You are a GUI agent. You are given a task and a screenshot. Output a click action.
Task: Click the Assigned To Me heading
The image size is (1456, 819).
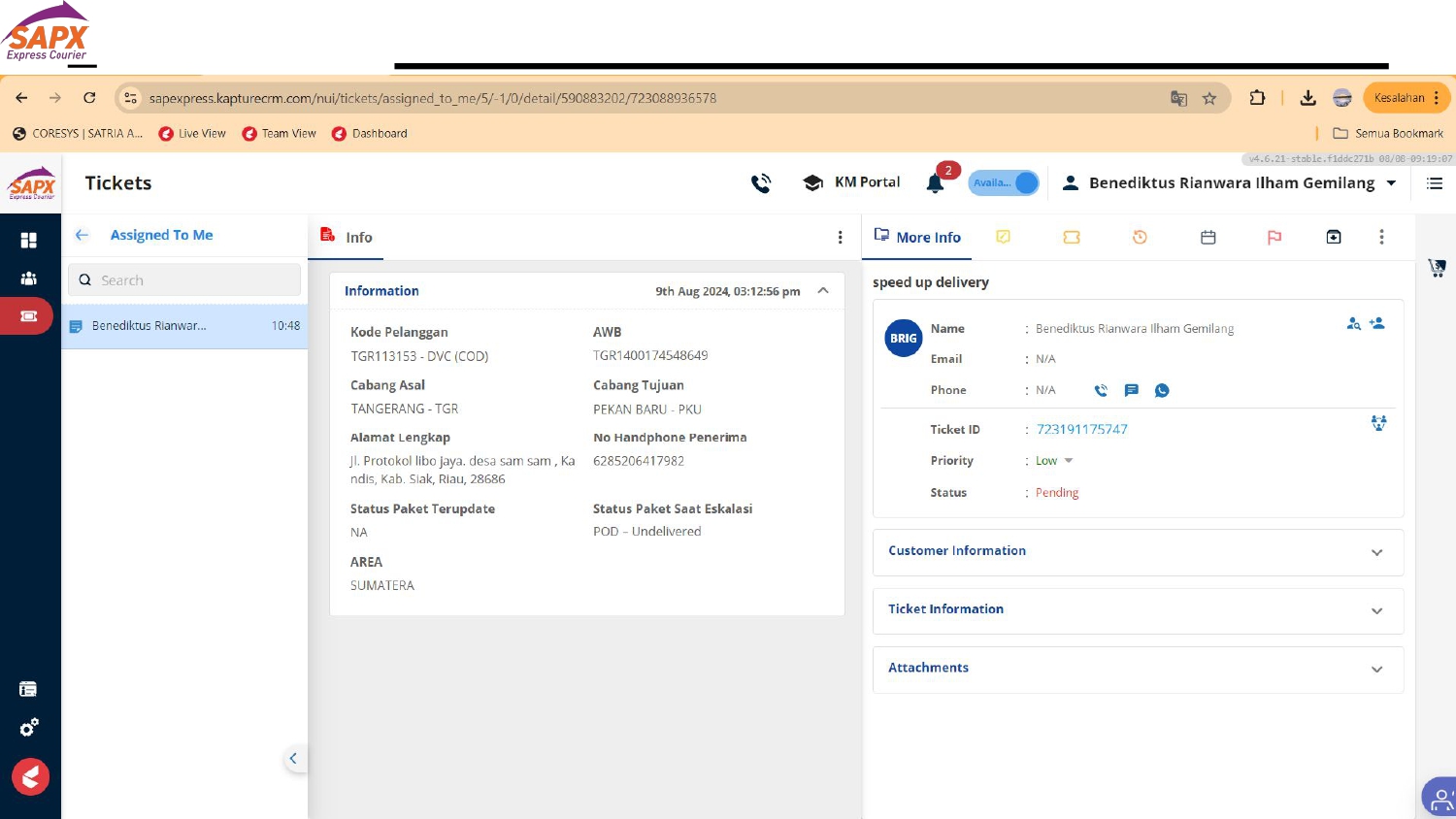(161, 235)
